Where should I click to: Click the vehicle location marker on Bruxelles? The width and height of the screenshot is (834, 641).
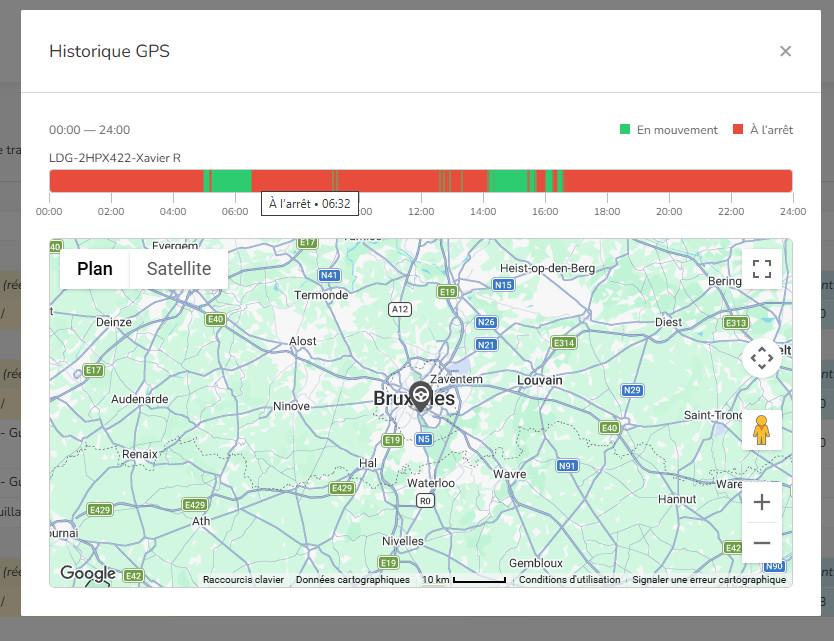pyautogui.click(x=420, y=396)
